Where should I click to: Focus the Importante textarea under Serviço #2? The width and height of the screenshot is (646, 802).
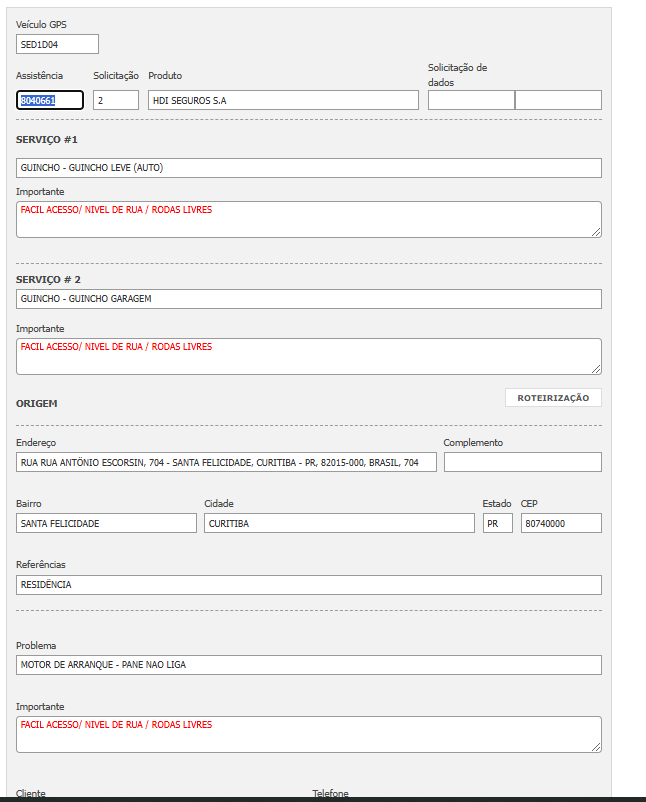coord(309,356)
